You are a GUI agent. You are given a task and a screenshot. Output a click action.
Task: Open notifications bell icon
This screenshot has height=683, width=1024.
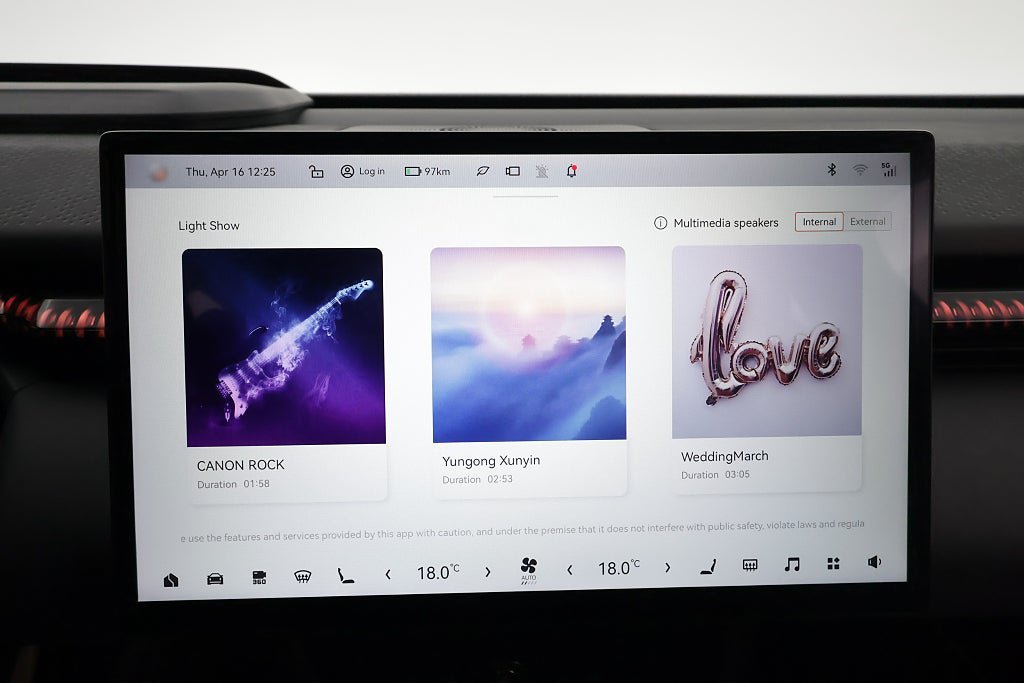[x=572, y=171]
